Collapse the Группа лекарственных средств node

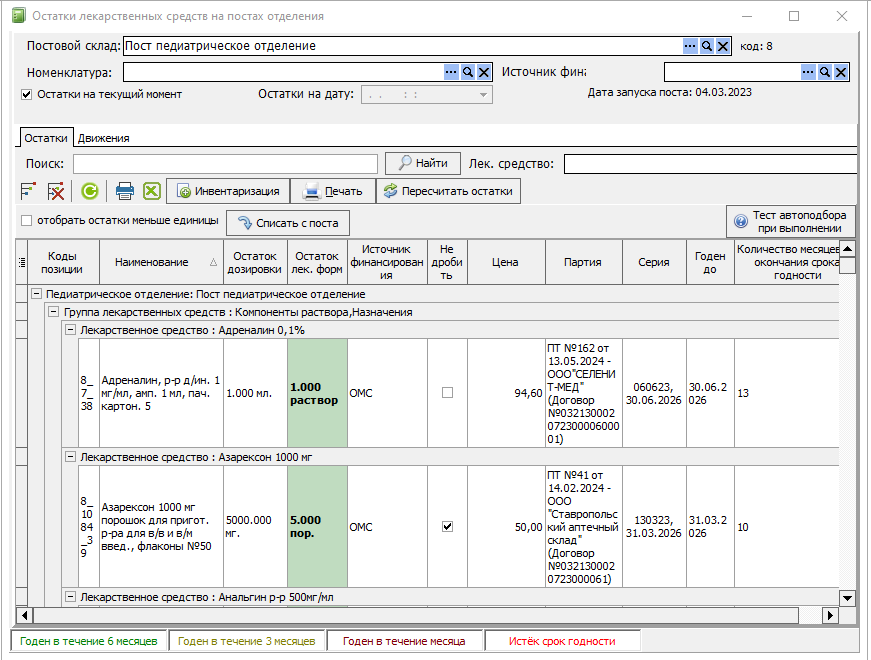tap(53, 312)
